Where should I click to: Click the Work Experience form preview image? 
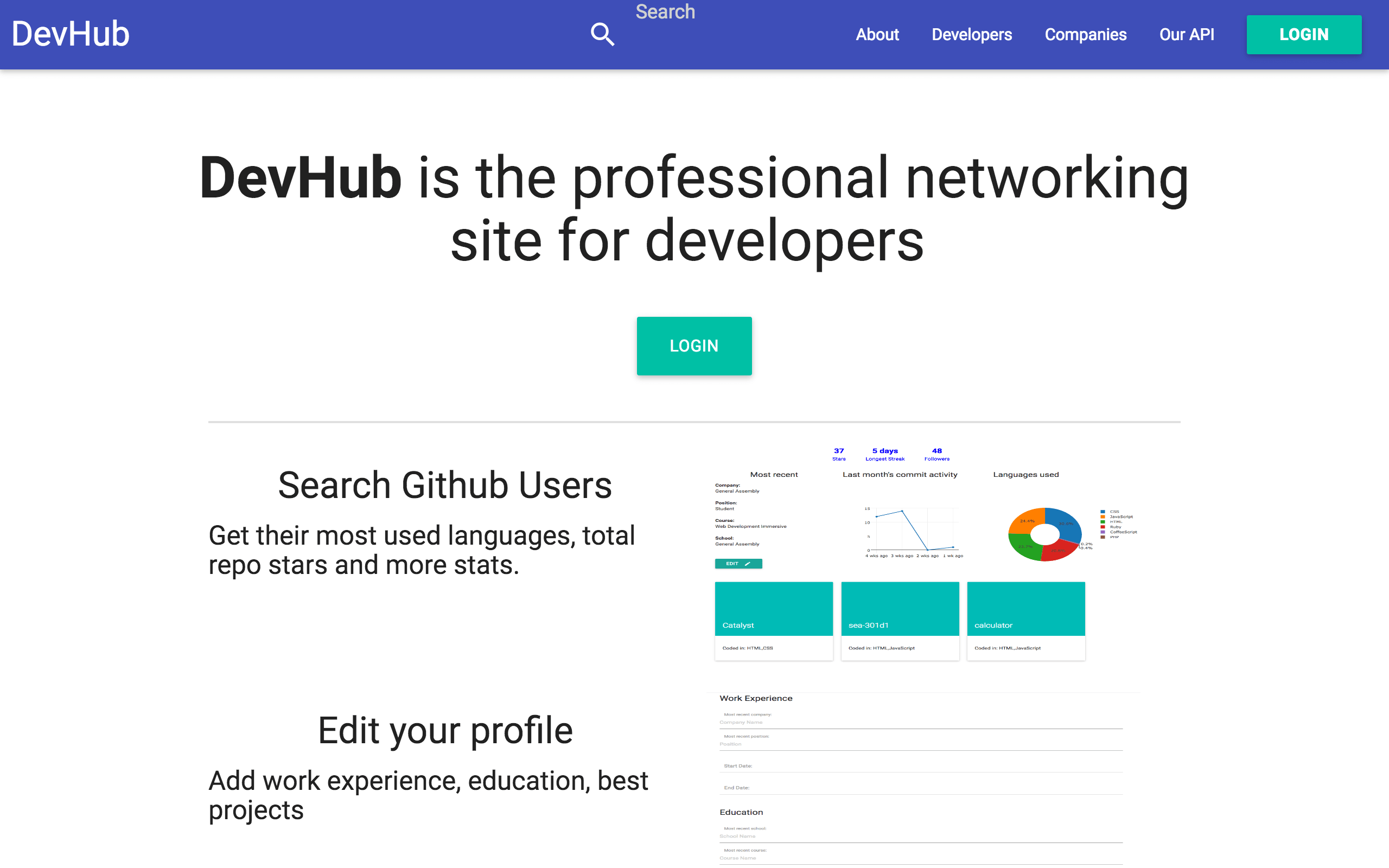click(x=924, y=778)
